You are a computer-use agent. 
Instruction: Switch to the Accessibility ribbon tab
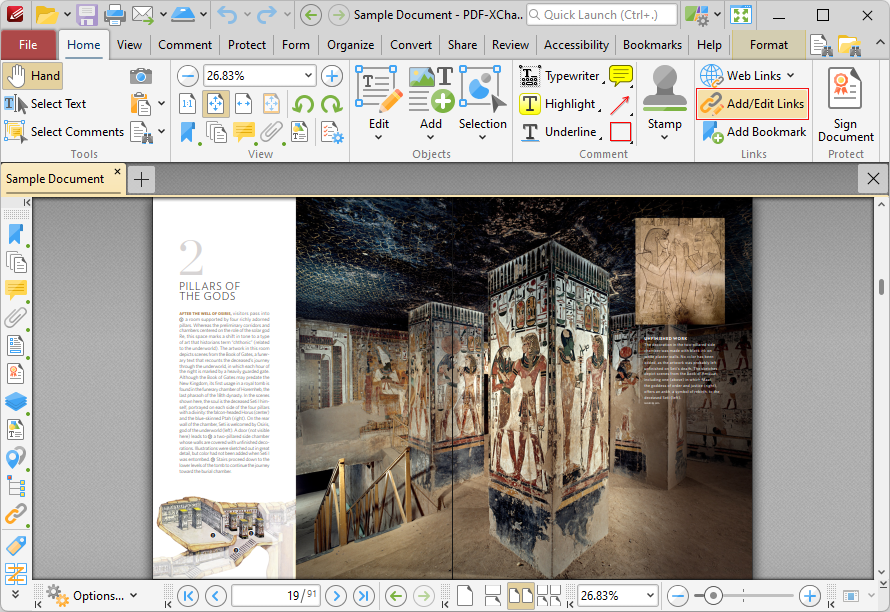(x=576, y=45)
